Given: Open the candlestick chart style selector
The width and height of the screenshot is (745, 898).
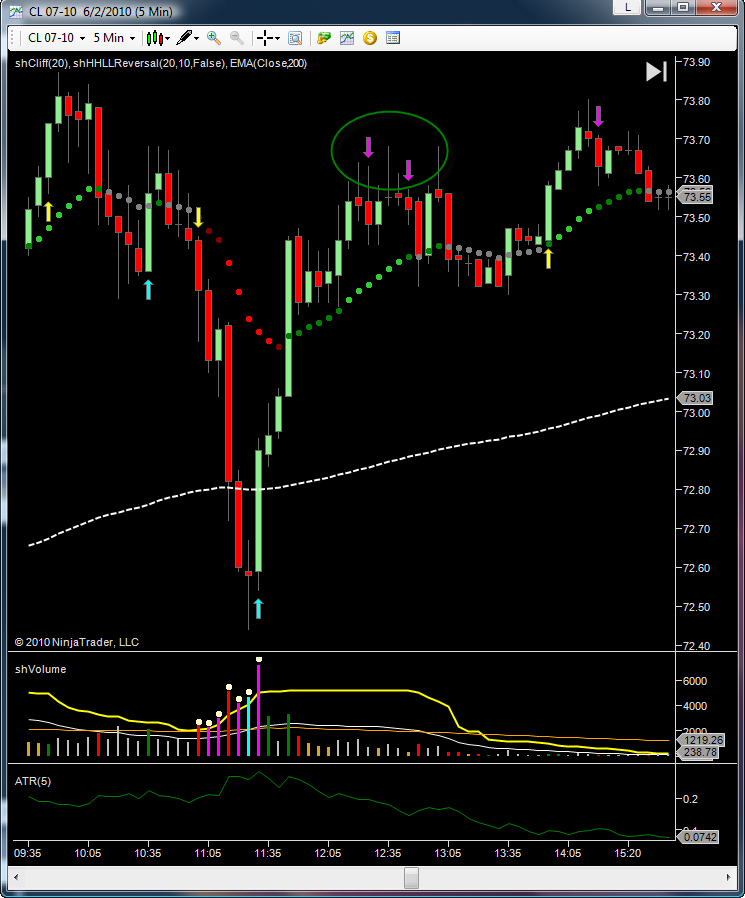Looking at the screenshot, I should click(158, 38).
